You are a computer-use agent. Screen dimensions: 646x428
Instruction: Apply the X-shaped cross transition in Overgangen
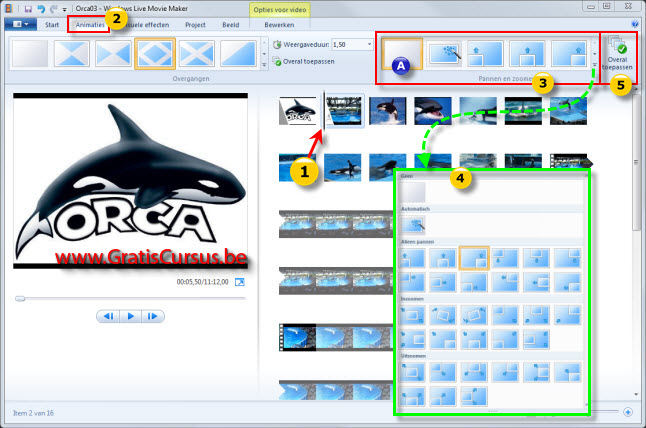point(197,54)
